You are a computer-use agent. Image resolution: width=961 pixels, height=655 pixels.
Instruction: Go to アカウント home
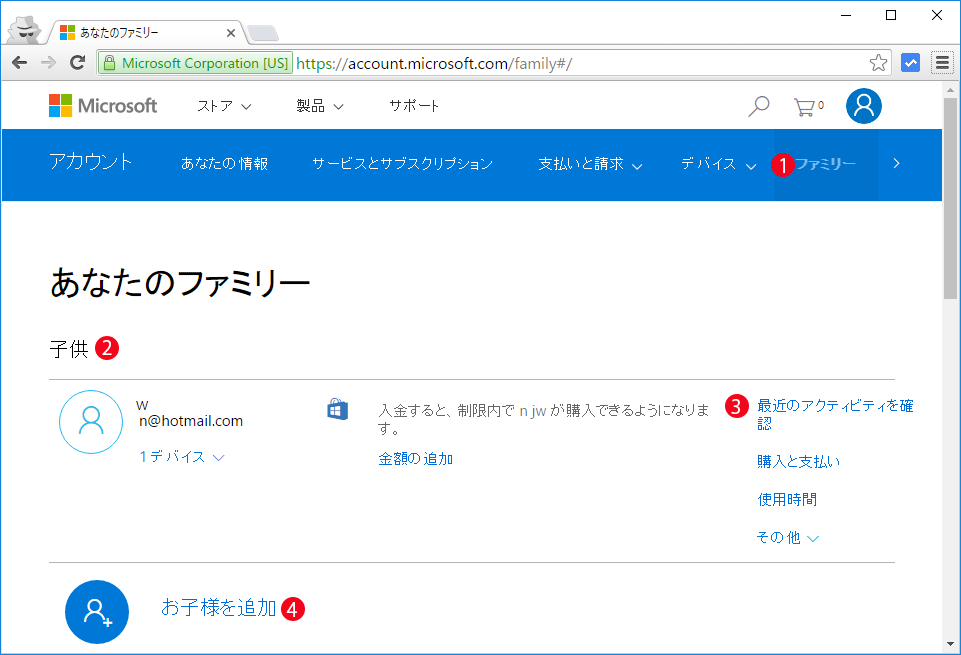(x=91, y=162)
